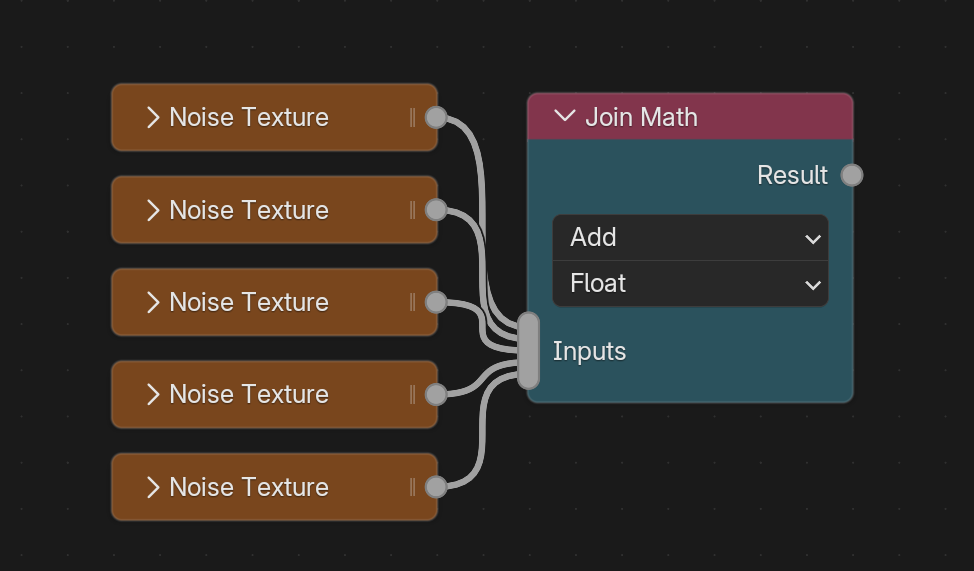This screenshot has height=571, width=974.
Task: Select the fourth Noise Texture node title
Action: click(x=249, y=394)
